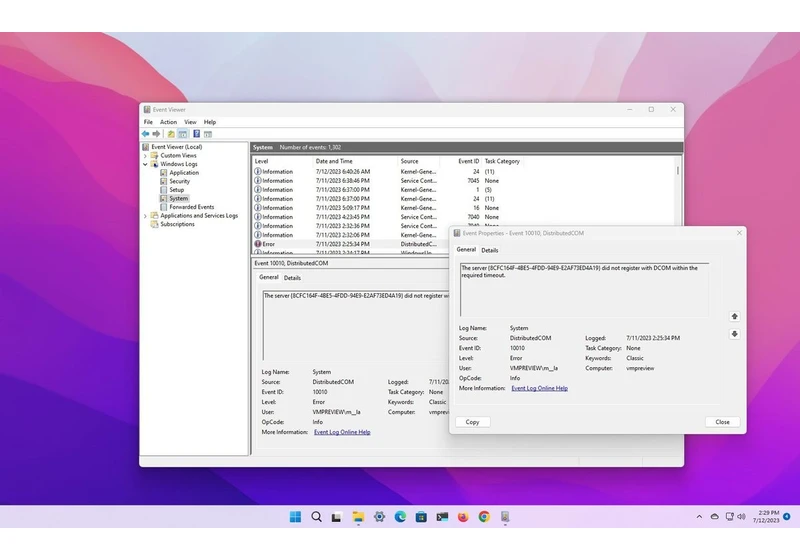Open Microsoft Store from the taskbar
The width and height of the screenshot is (800, 560).
[x=421, y=517]
